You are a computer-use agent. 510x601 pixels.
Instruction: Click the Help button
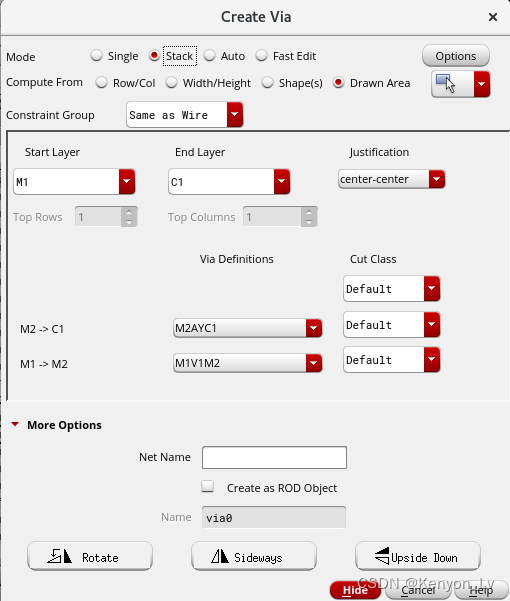pos(481,590)
